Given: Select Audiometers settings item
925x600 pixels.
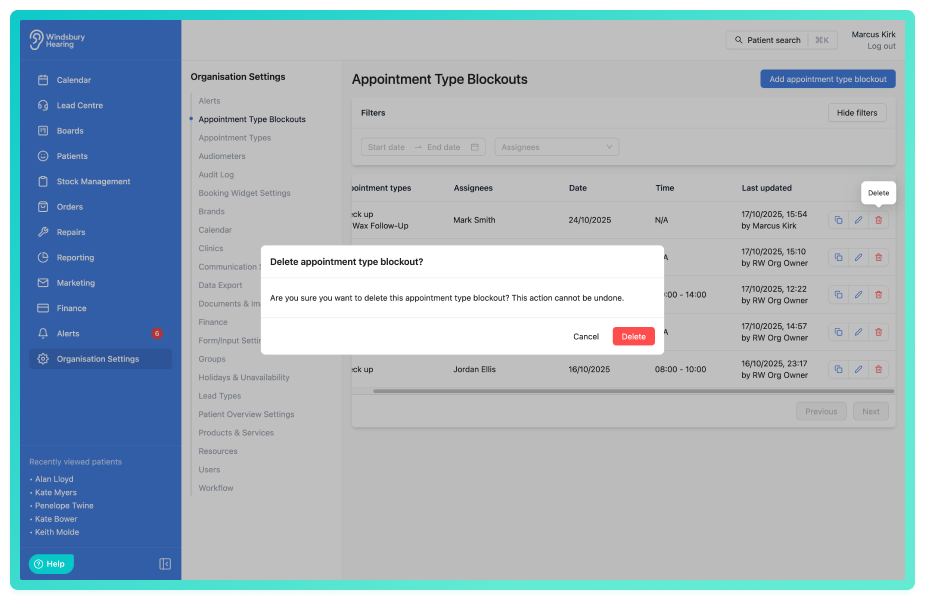Looking at the screenshot, I should (x=222, y=156).
